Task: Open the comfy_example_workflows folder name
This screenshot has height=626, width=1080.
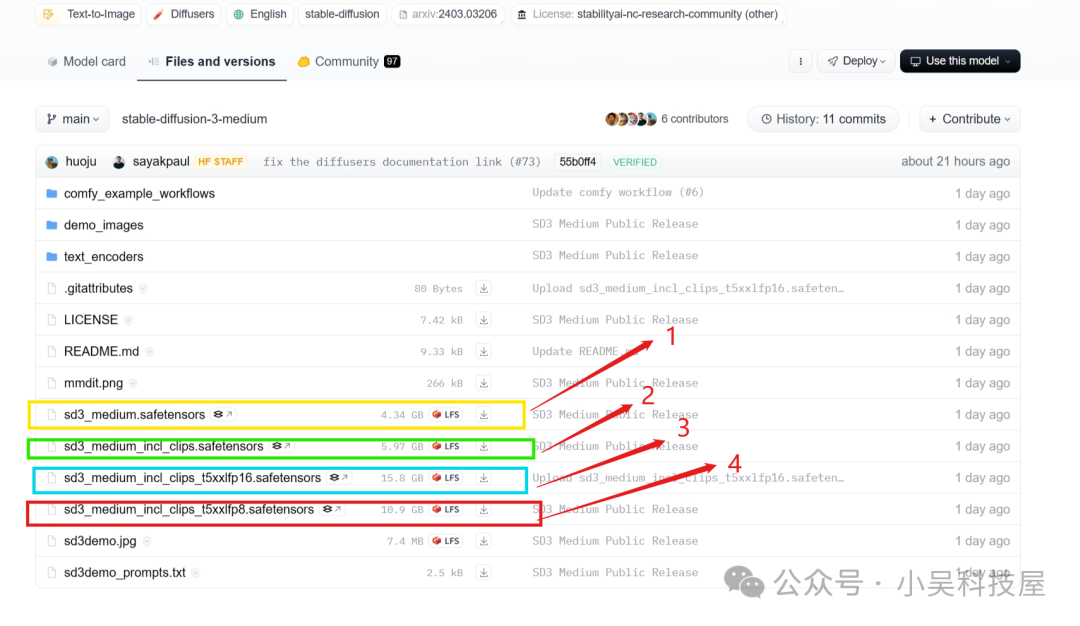Action: [139, 194]
